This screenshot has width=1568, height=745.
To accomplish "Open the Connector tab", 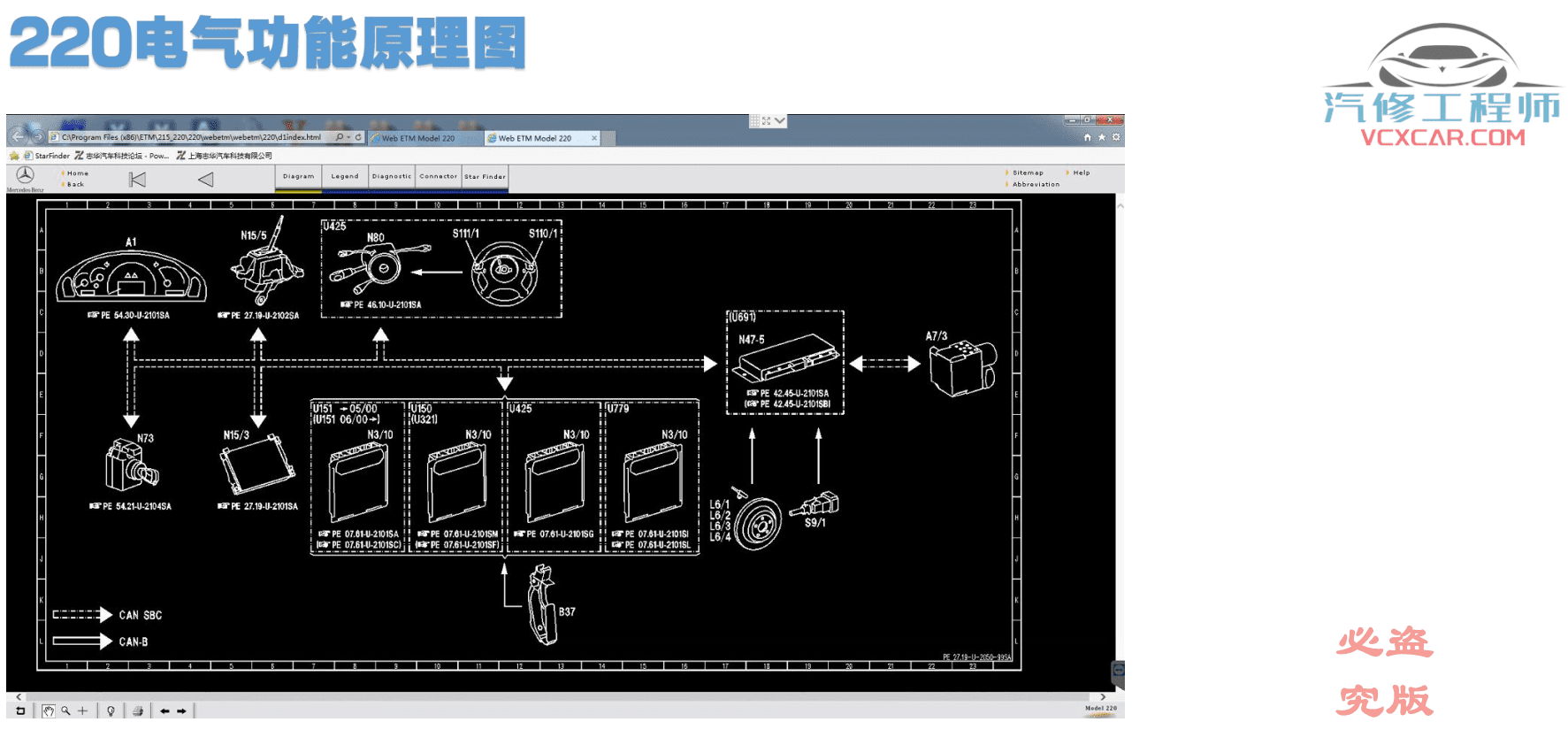I will (438, 176).
